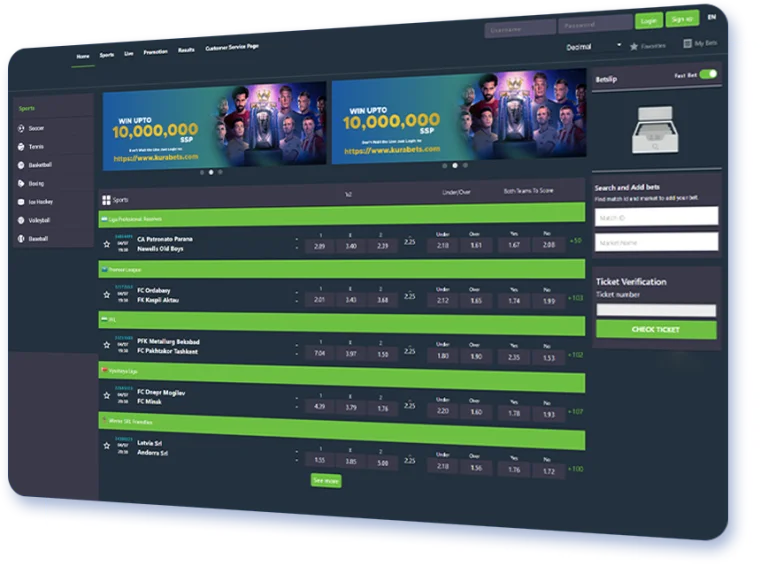Open the Decimal odds format dropdown
Image resolution: width=768 pixels, height=581 pixels.
pyautogui.click(x=594, y=46)
